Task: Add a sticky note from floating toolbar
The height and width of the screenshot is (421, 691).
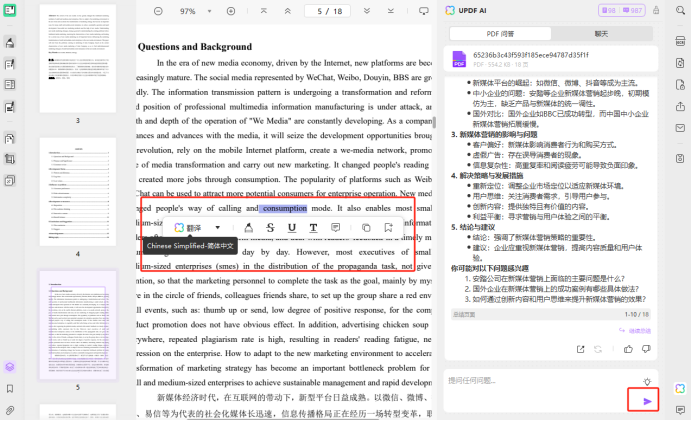Action: pos(335,227)
